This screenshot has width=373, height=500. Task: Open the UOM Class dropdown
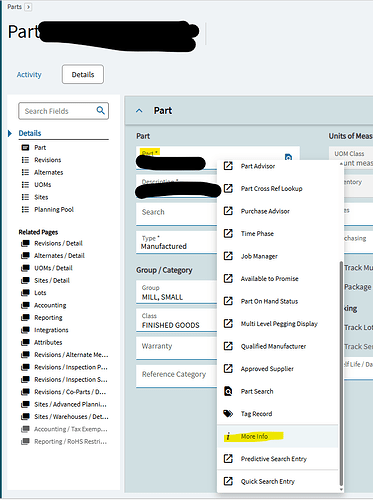[x=351, y=157]
